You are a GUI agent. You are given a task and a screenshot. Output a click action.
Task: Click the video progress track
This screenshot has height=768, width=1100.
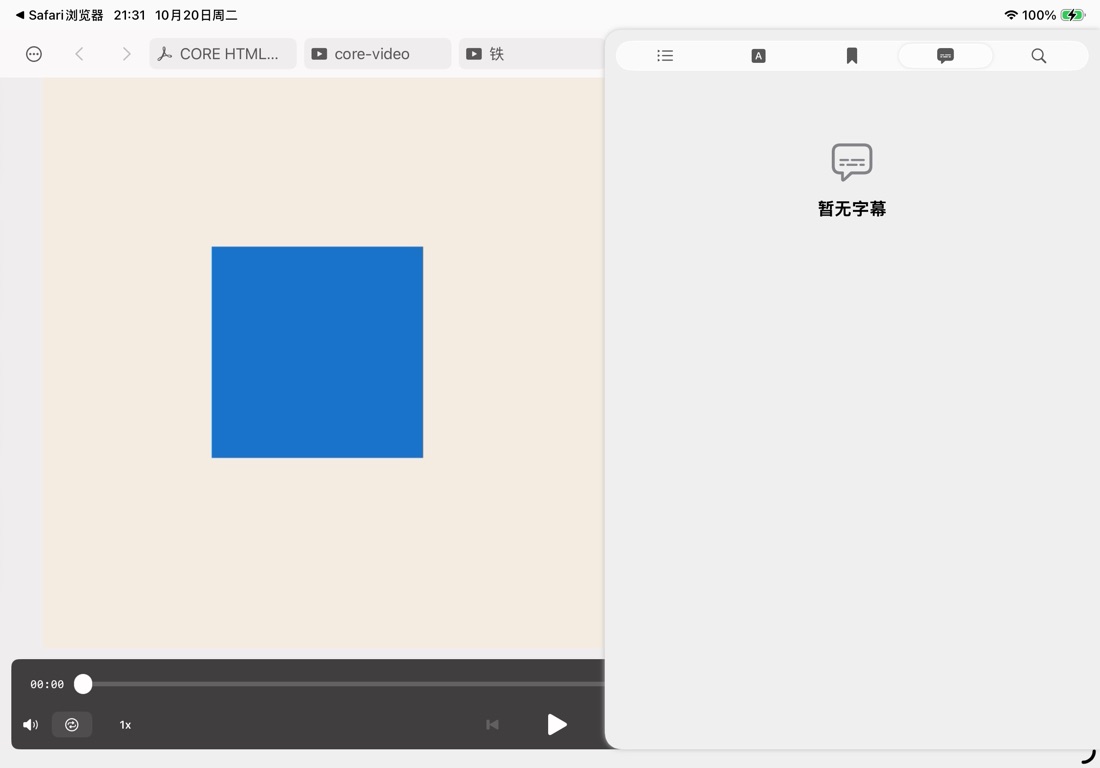pos(344,684)
